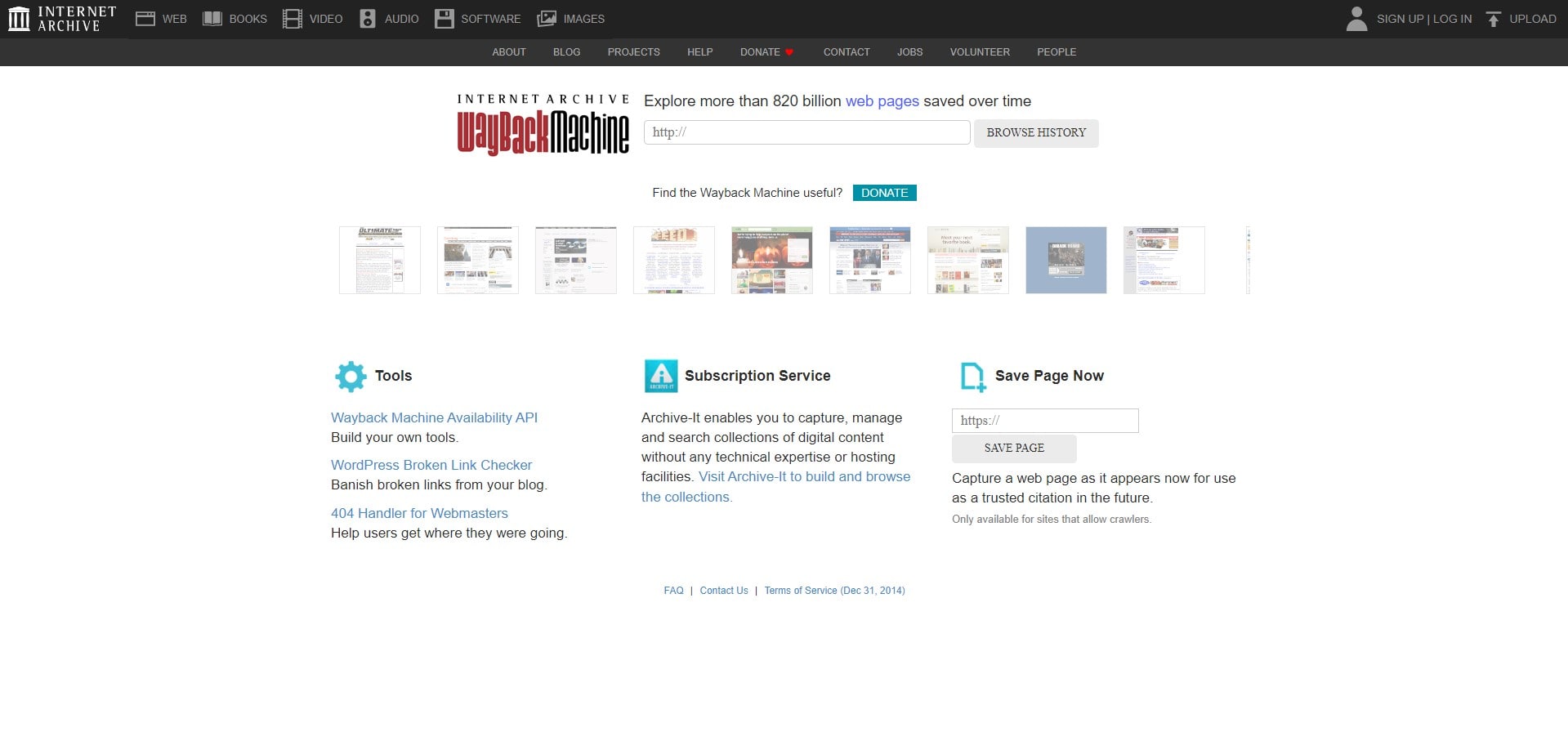Screen dimensions: 1568x732
Task: Open WordPress Broken Link Checker link
Action: (431, 465)
